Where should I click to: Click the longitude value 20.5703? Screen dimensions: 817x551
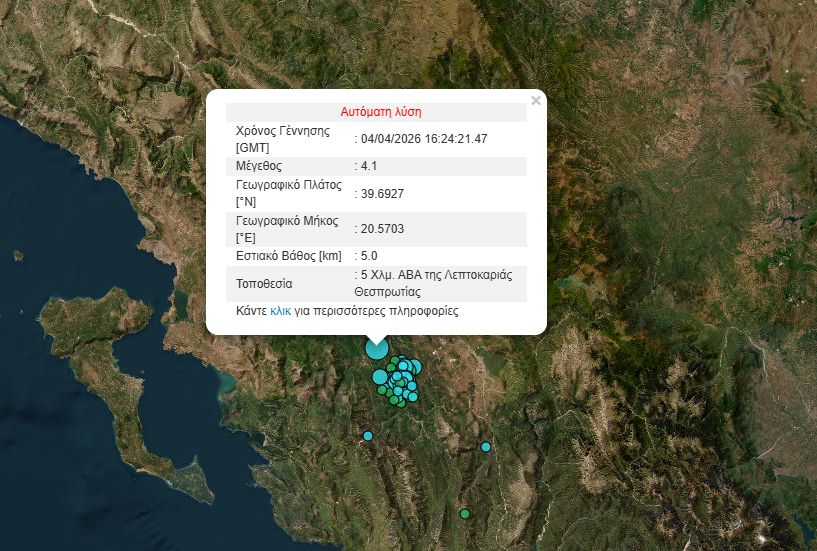[x=382, y=229]
